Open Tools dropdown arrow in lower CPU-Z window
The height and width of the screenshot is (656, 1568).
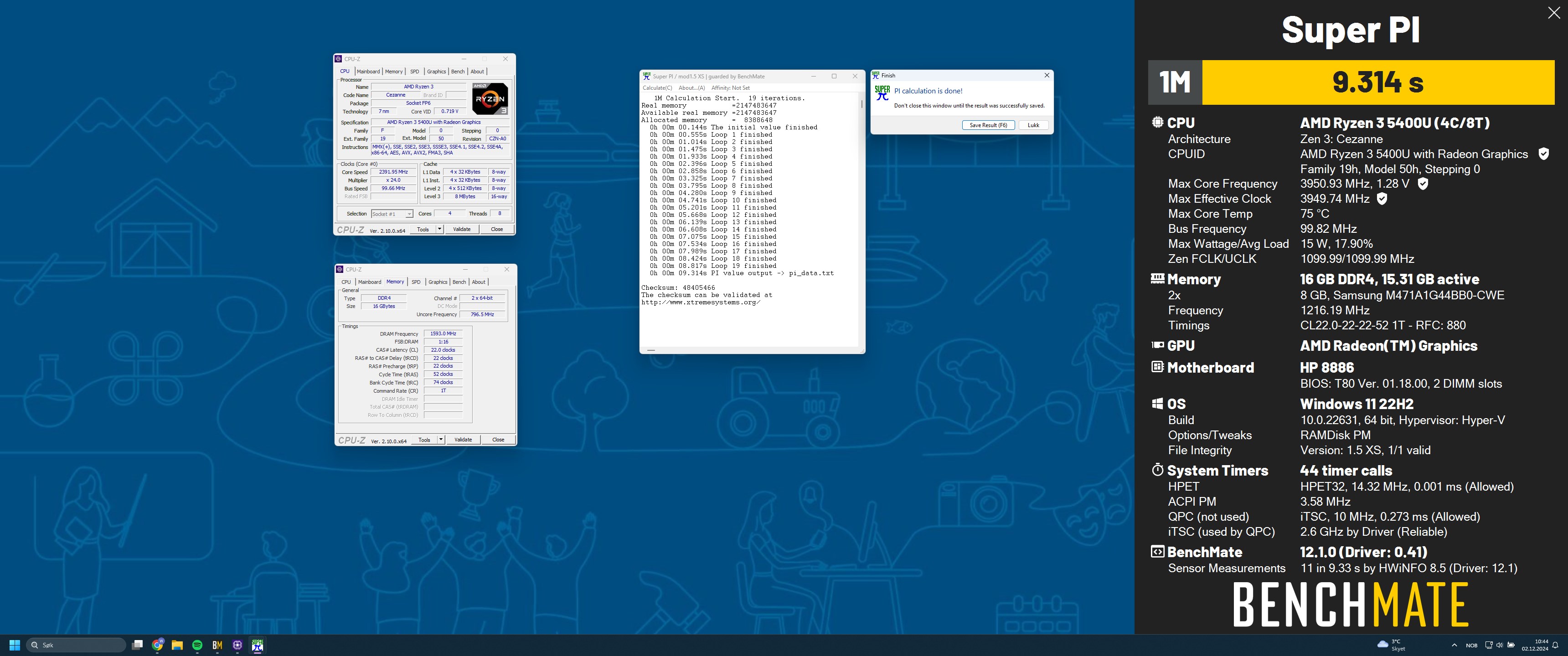[x=441, y=439]
